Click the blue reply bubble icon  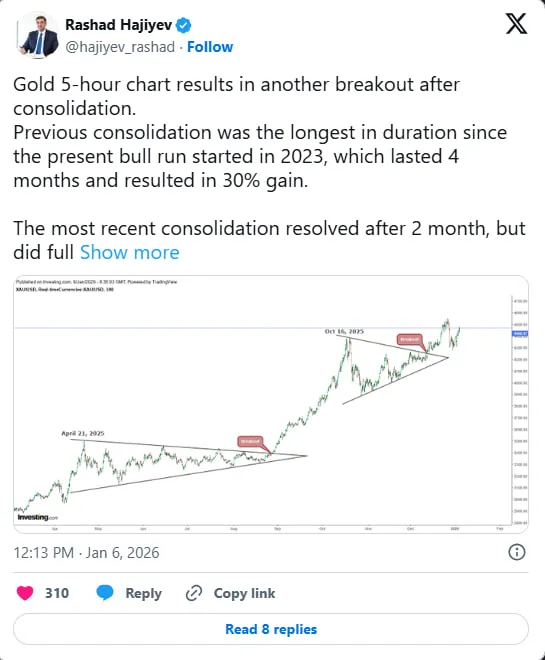[104, 593]
